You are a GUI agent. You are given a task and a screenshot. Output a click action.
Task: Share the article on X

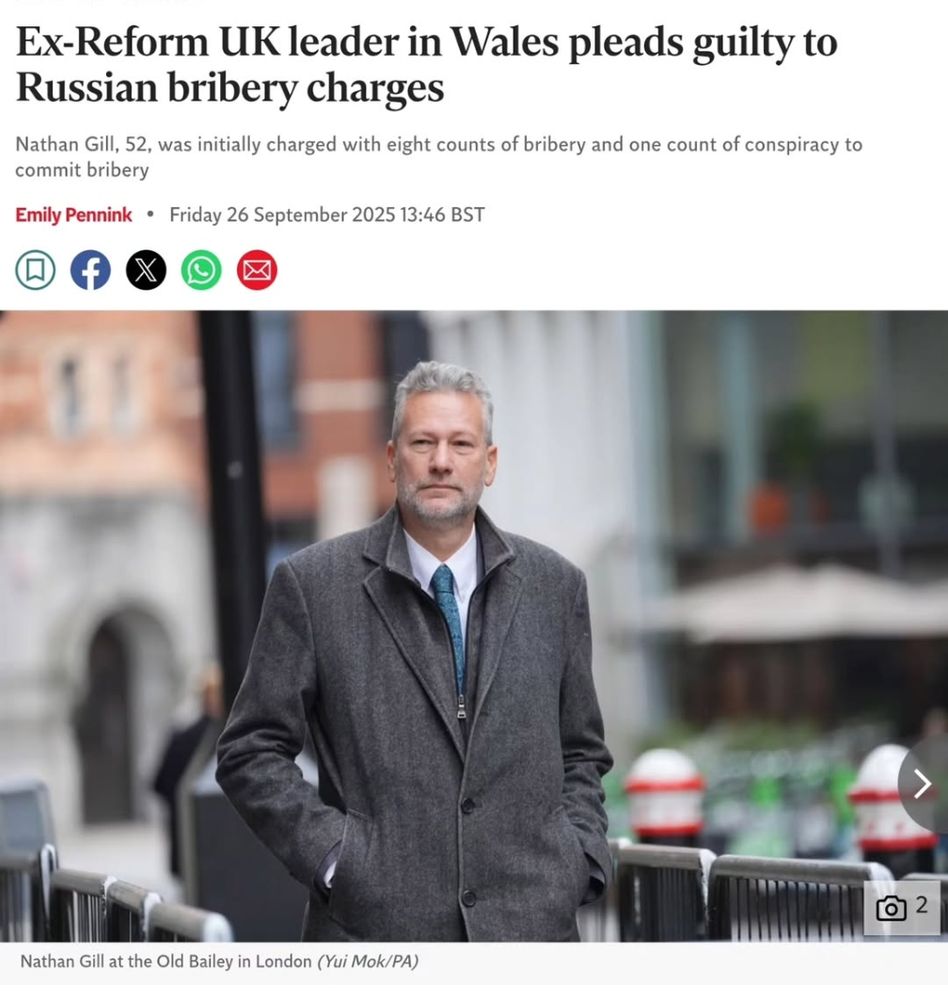[146, 270]
